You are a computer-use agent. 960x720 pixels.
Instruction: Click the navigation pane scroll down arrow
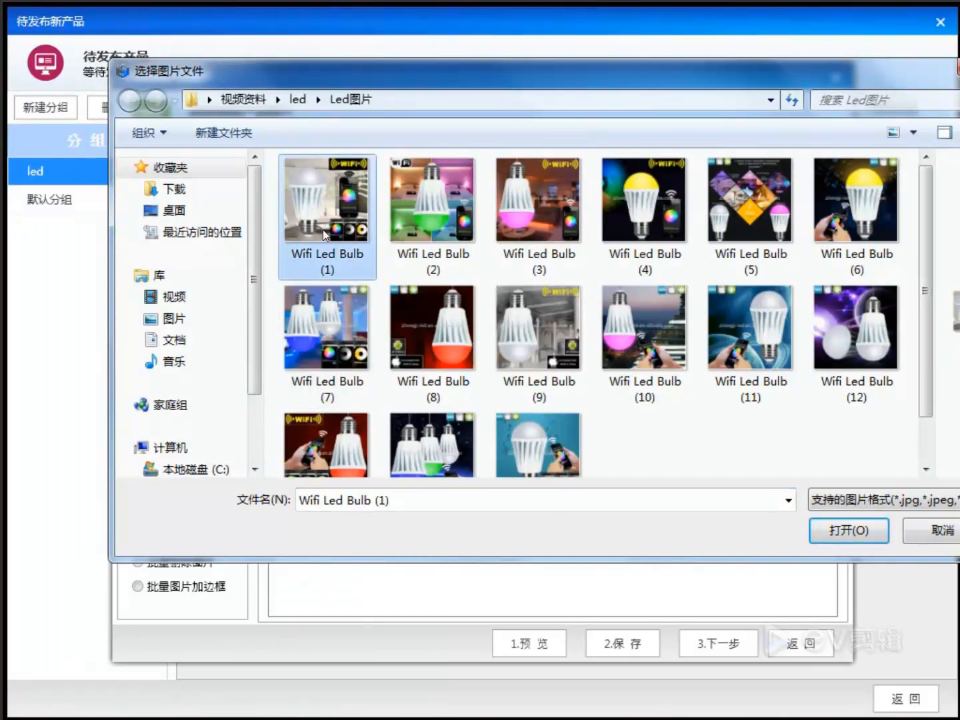click(255, 470)
